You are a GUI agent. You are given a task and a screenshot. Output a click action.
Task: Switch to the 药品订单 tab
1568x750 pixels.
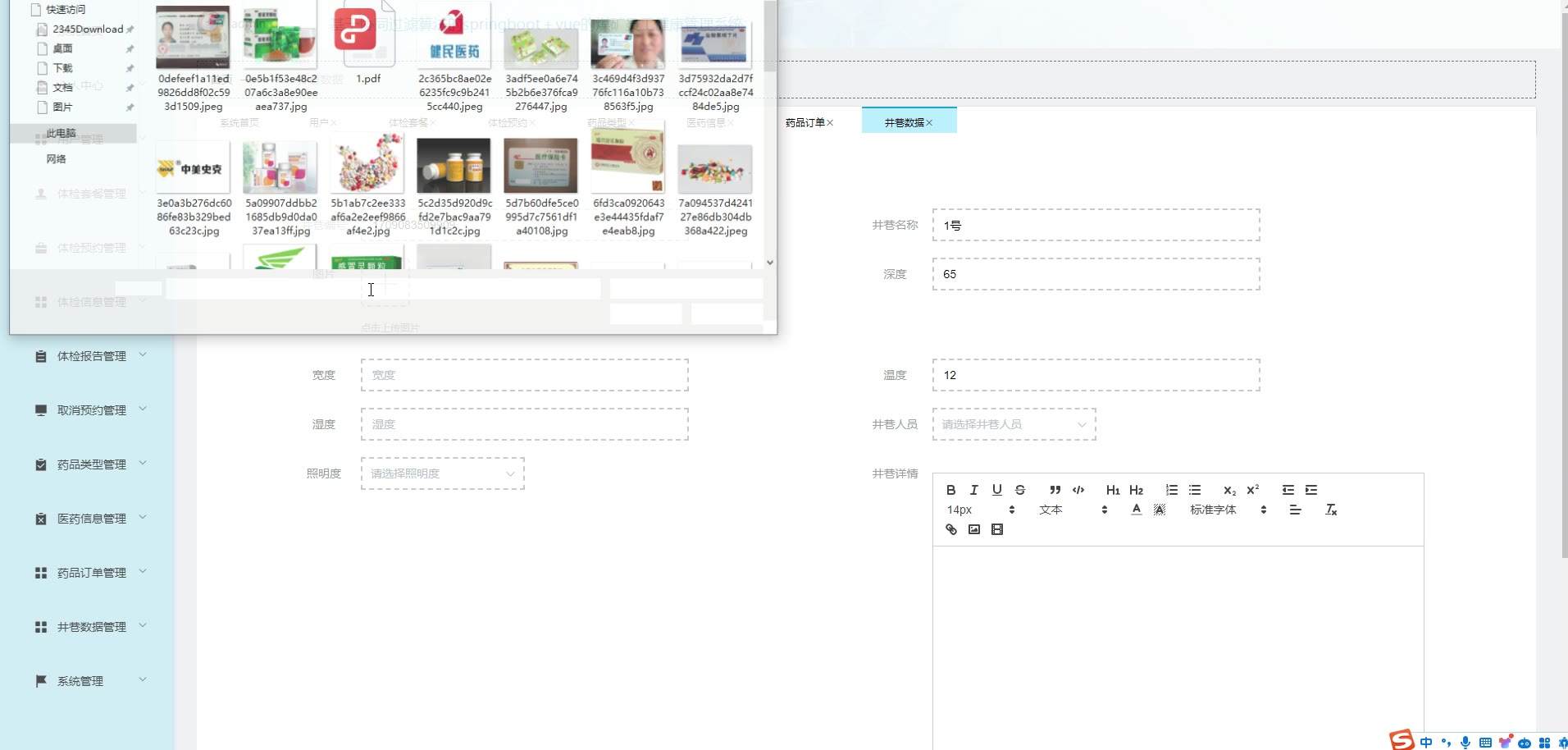coord(805,122)
